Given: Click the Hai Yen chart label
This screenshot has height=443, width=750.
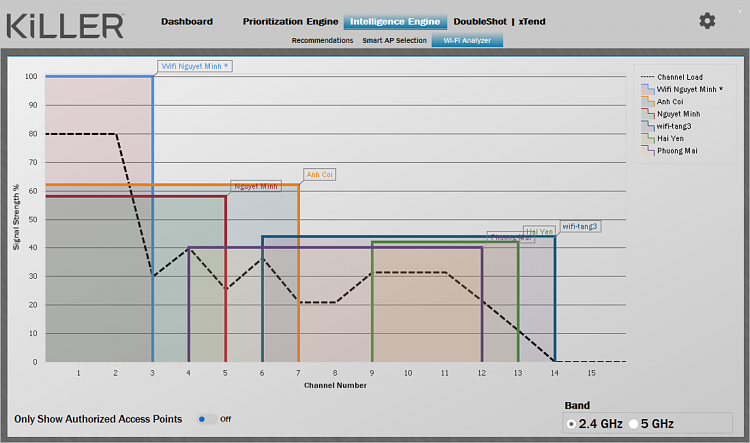Looking at the screenshot, I should (540, 231).
